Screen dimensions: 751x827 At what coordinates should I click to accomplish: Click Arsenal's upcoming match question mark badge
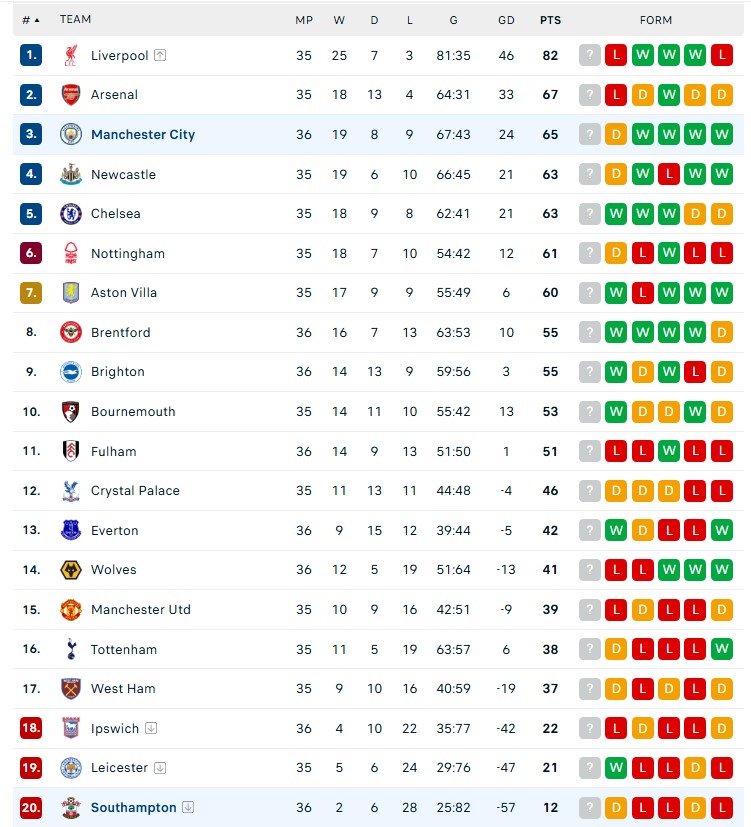coord(590,95)
